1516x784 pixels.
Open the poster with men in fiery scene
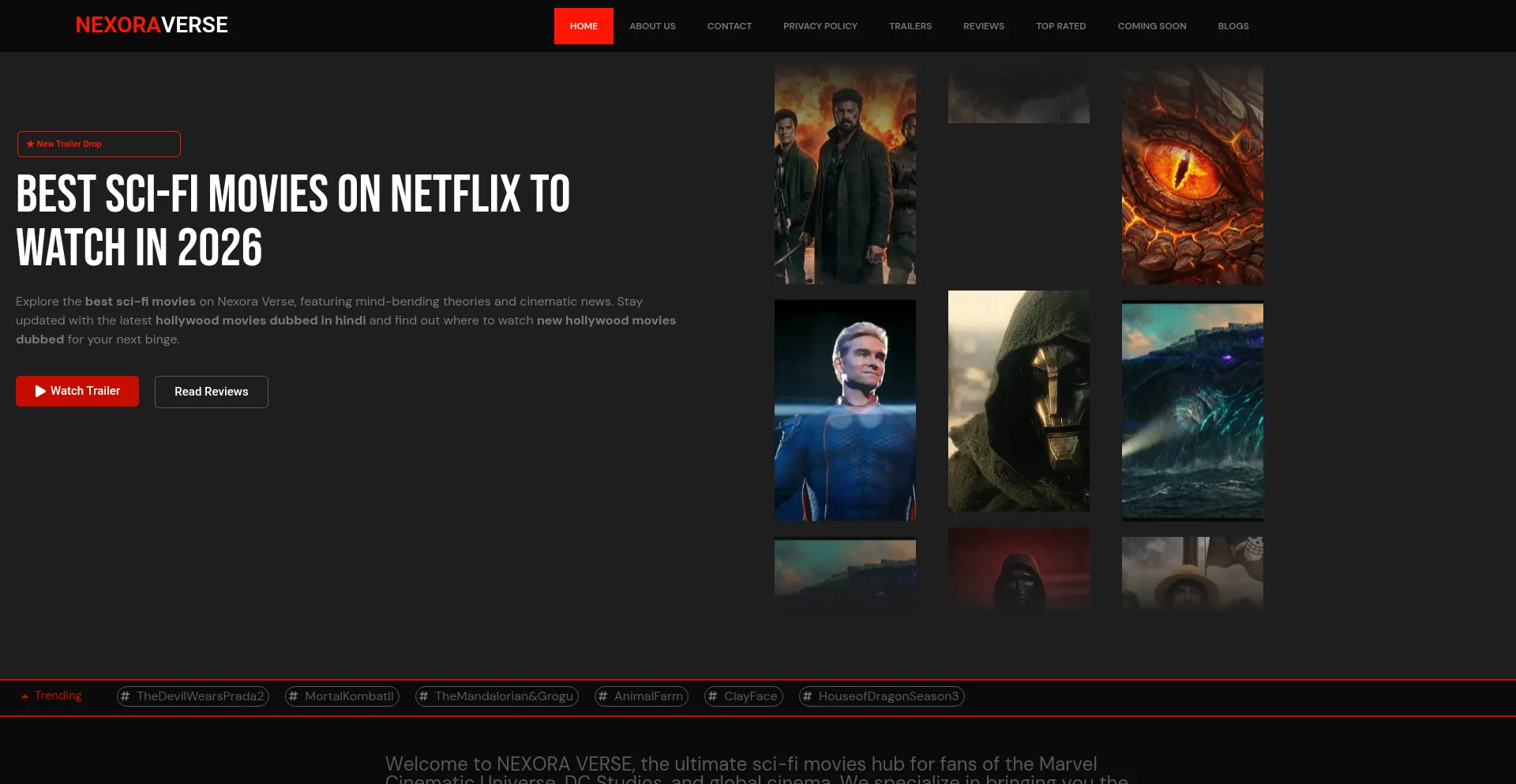coord(845,174)
